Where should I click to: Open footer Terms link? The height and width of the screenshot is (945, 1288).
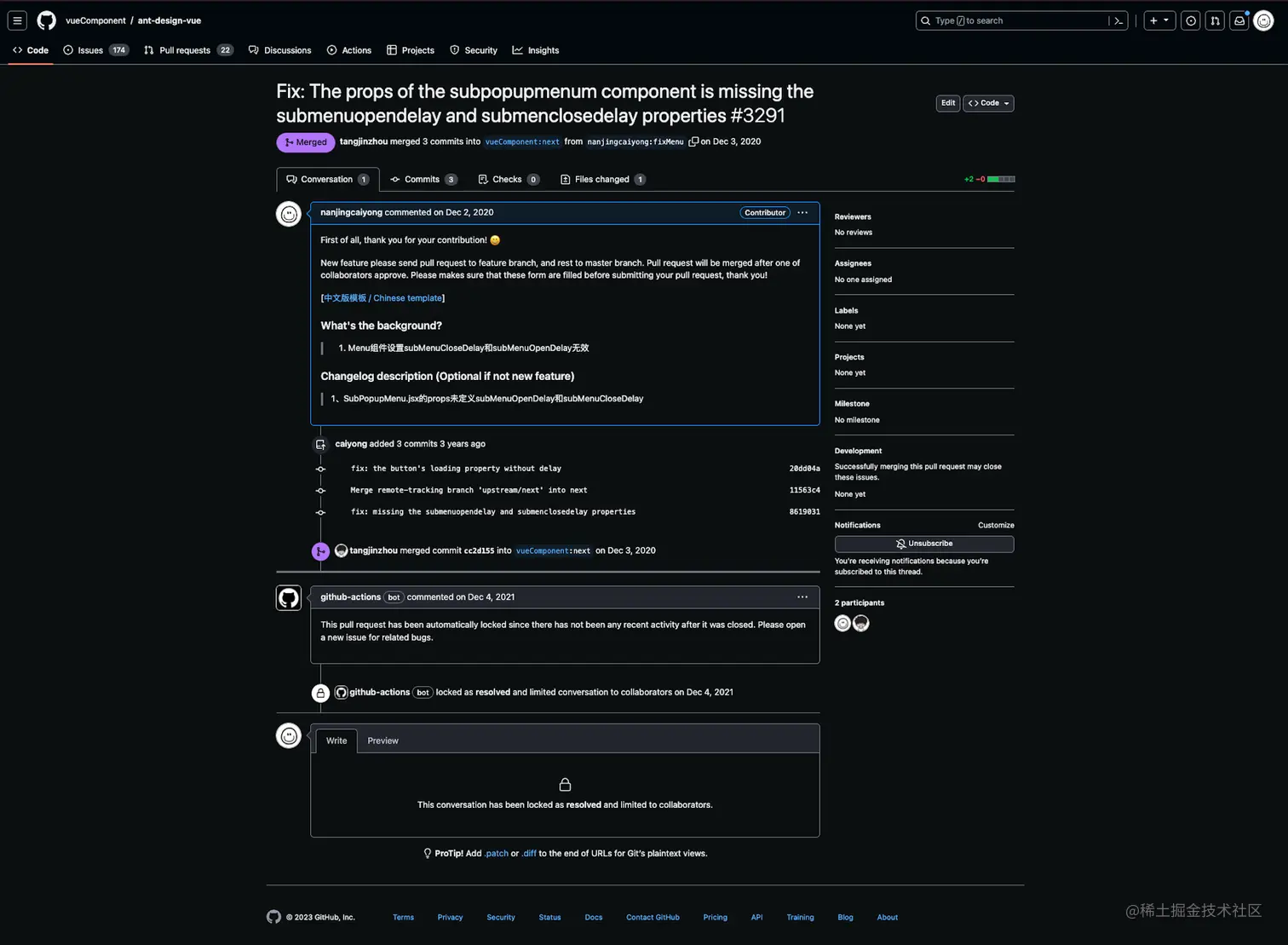tap(403, 918)
